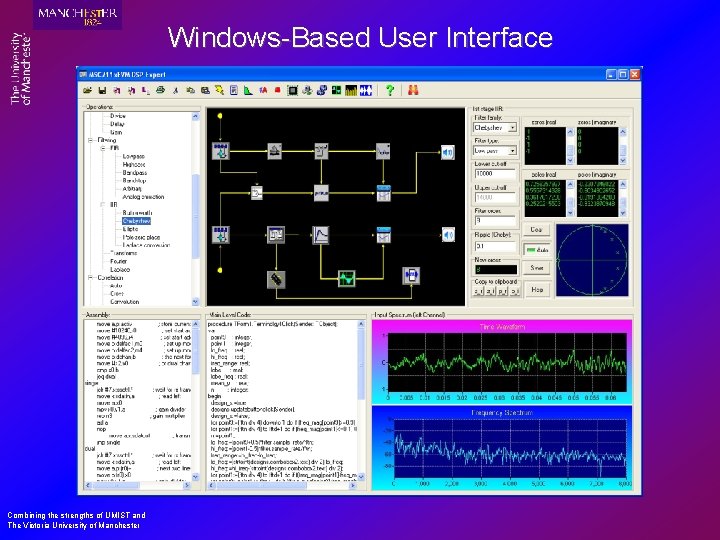
Task: Click last Copy to clipboard button
Action: pyautogui.click(x=515, y=291)
